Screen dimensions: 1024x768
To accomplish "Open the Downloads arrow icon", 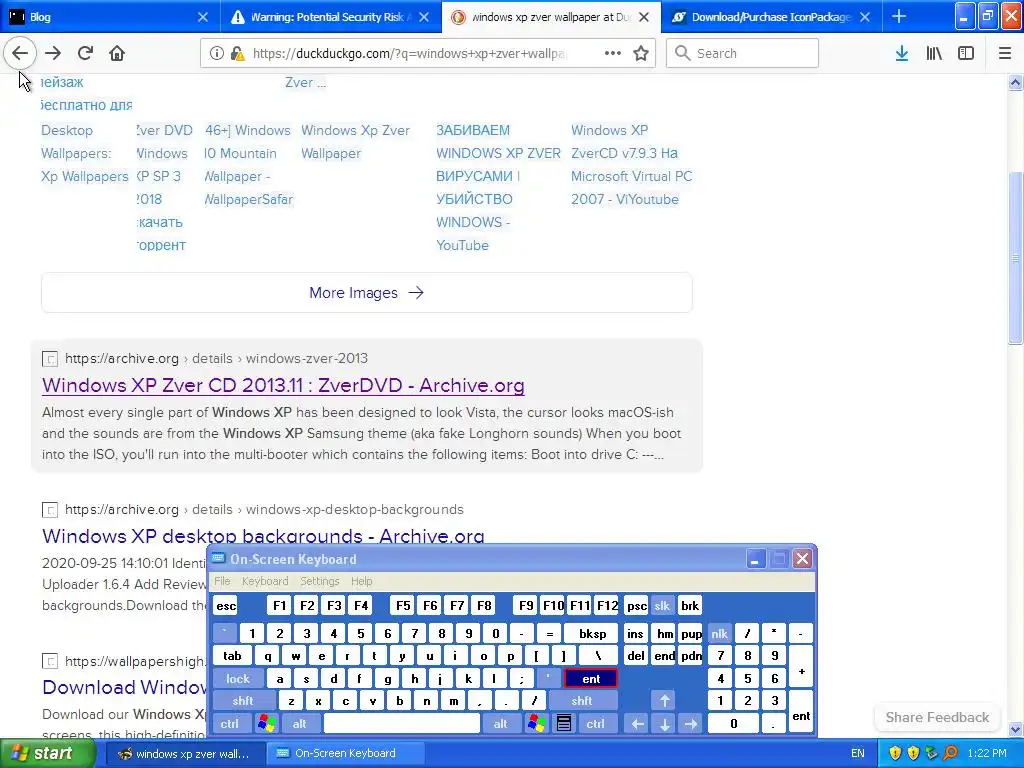I will pos(901,53).
